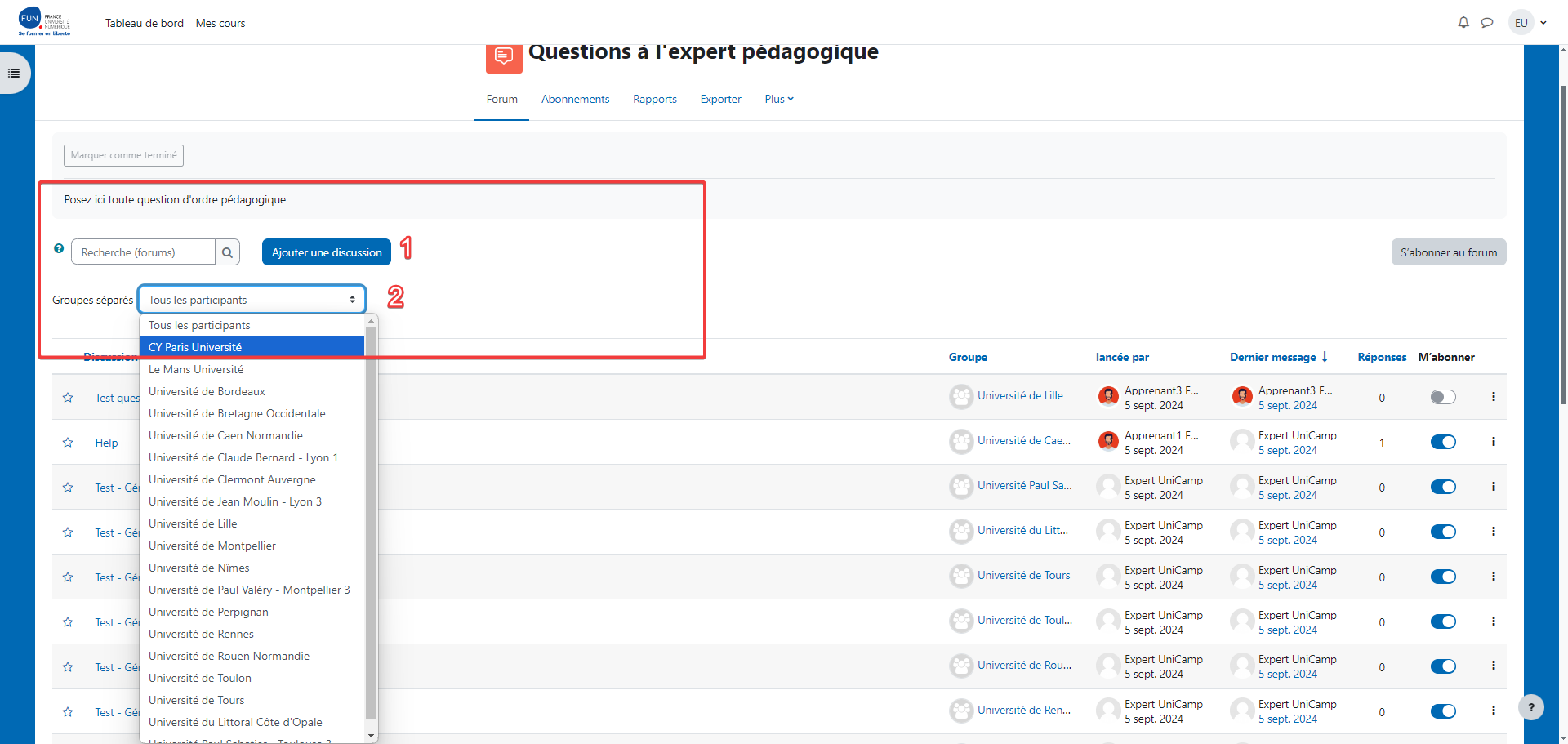The image size is (1568, 744).
Task: Click Apprenant3 avatar in lancée par column
Action: pyautogui.click(x=1108, y=397)
